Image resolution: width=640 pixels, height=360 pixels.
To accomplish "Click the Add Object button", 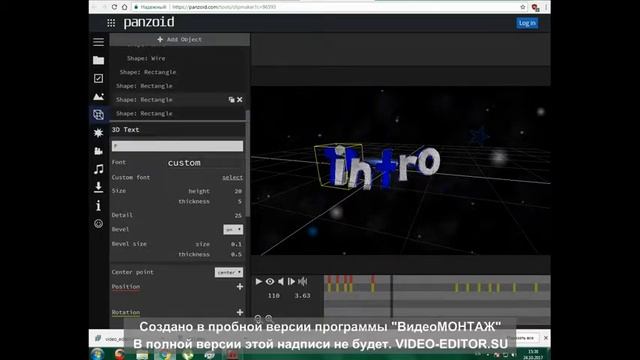I will (x=180, y=39).
